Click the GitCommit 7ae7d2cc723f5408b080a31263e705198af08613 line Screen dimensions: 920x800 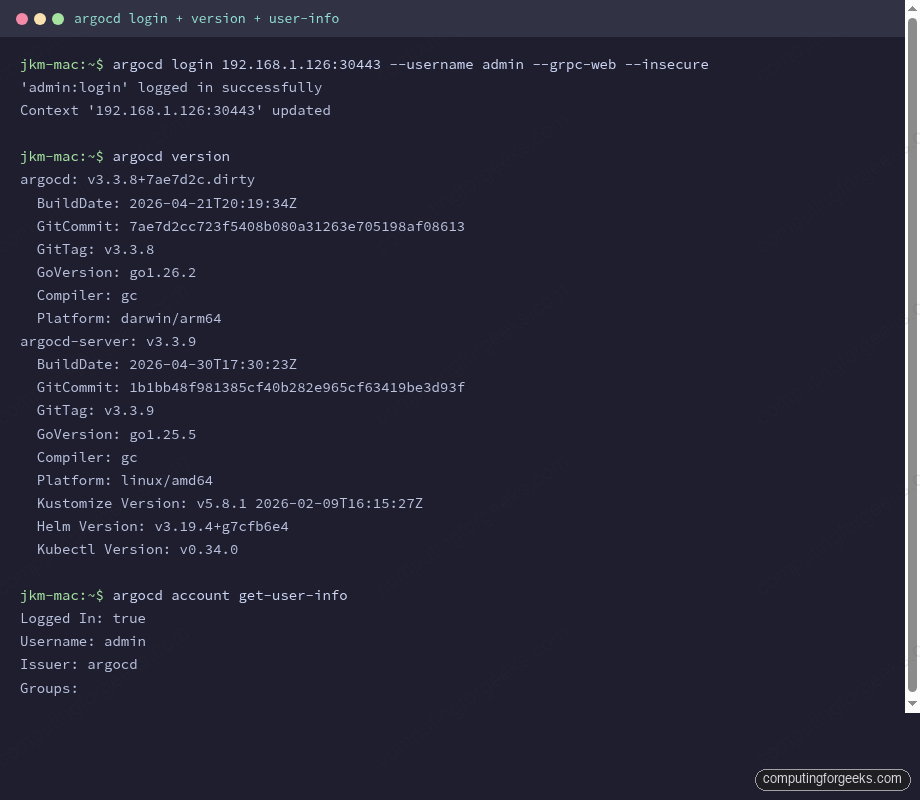tap(251, 226)
